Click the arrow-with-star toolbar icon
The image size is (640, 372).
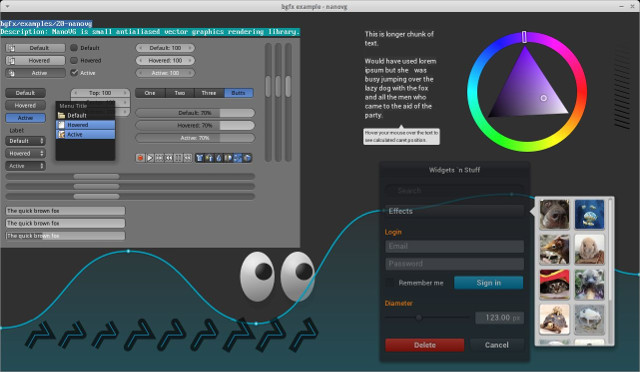209,158
